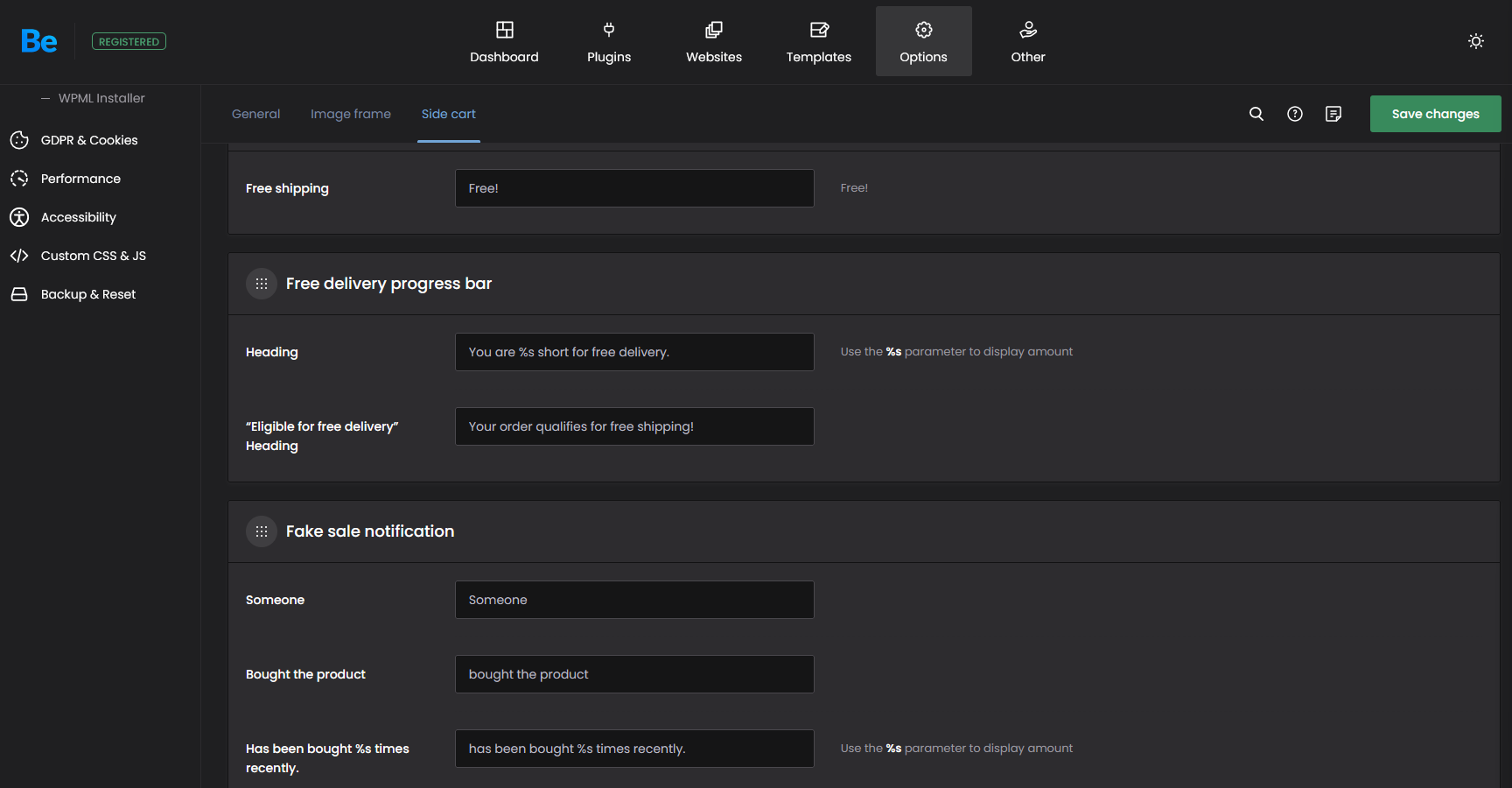Click the Be logo
Viewport: 1512px width, 788px height.
[x=39, y=41]
